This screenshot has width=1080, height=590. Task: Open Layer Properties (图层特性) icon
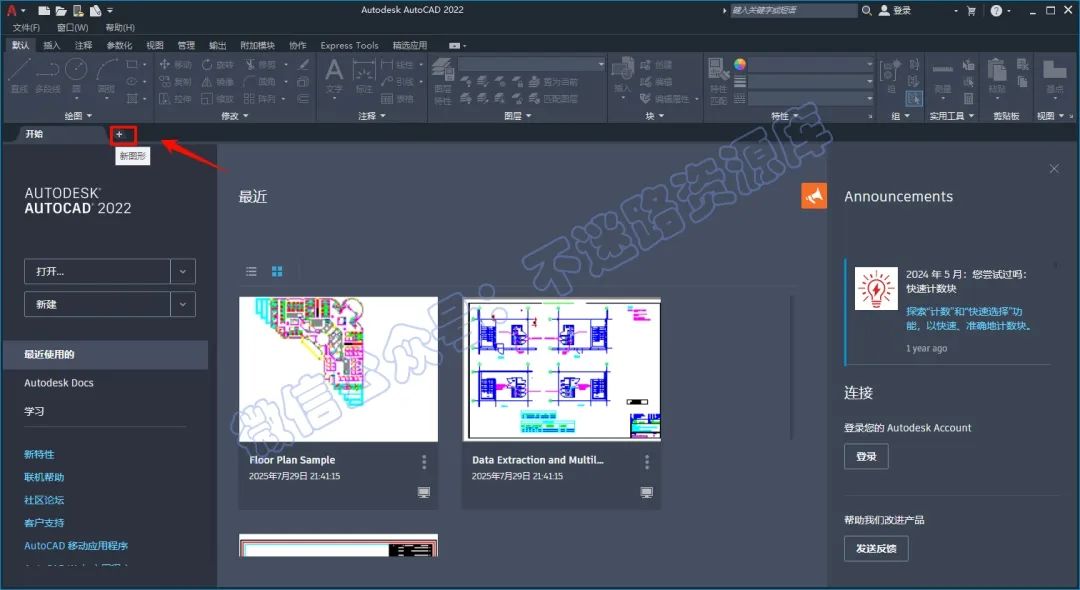443,81
